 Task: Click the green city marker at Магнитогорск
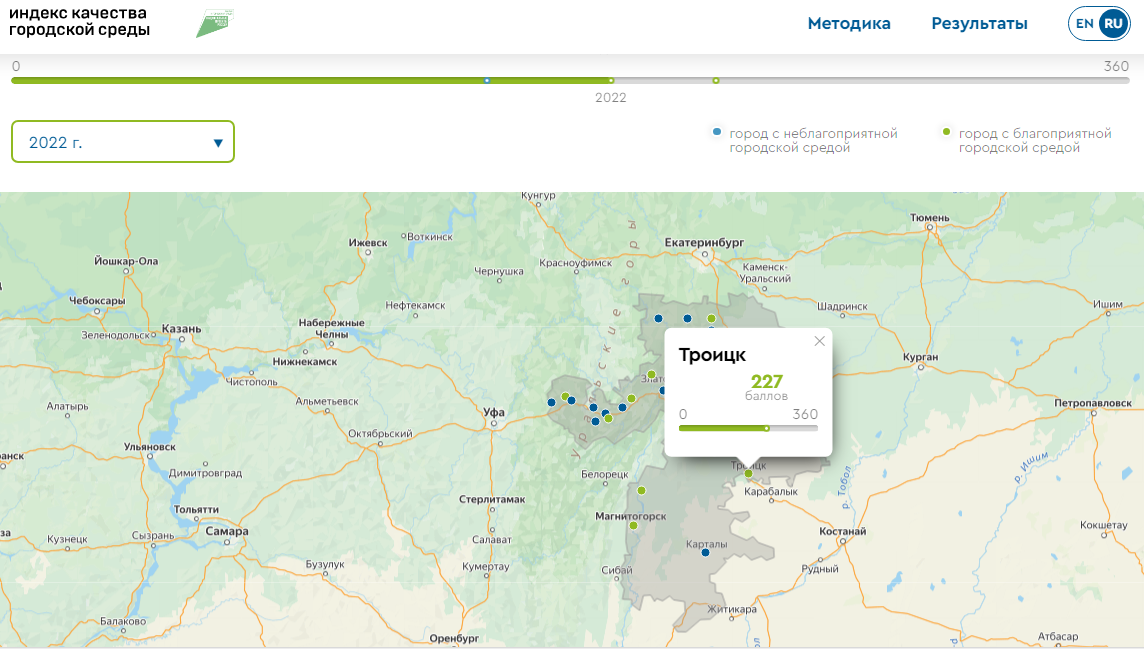point(633,525)
